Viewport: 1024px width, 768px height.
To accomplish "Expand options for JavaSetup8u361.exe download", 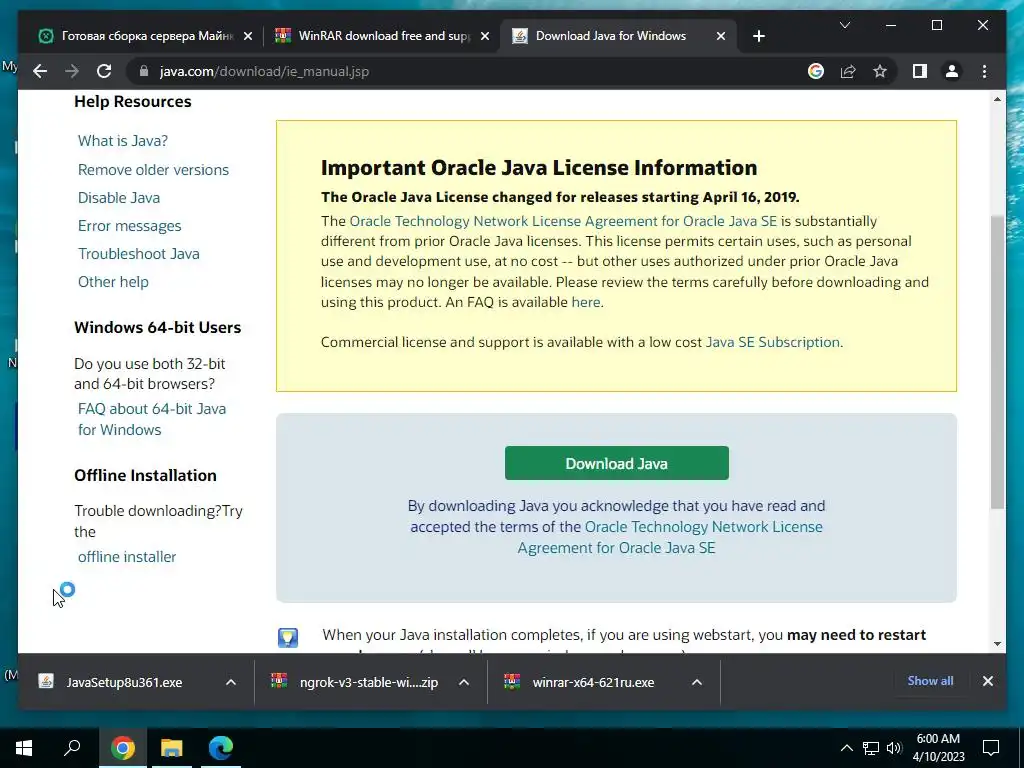I will pos(231,682).
